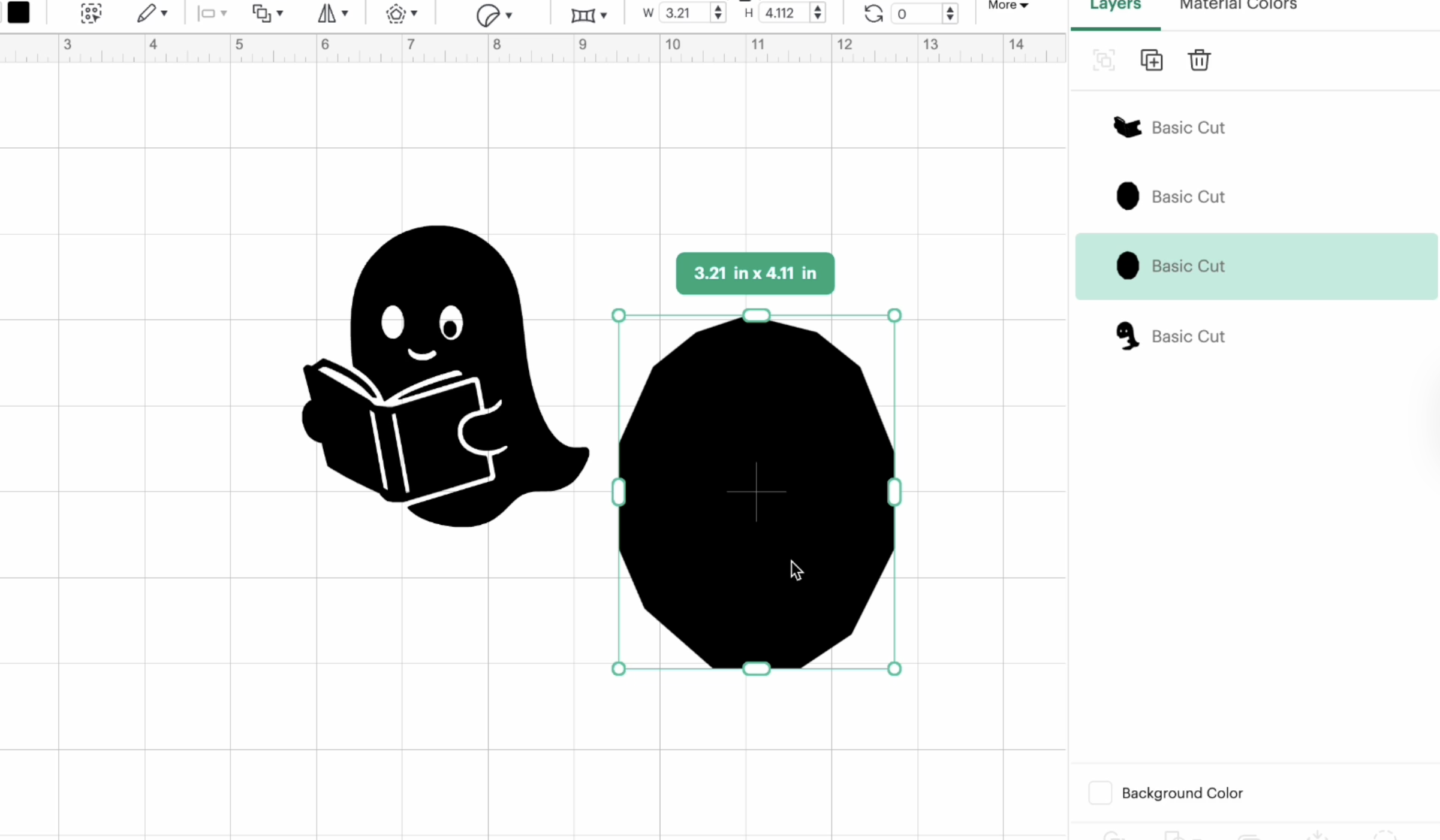
Task: Click the weld/attach shape icon
Action: click(263, 13)
